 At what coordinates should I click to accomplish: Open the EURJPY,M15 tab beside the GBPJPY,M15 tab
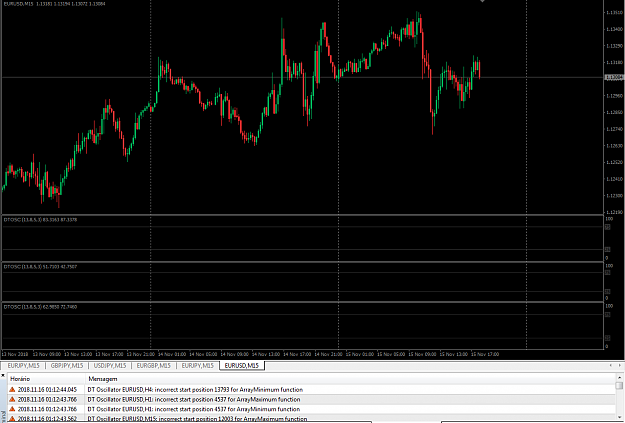click(x=24, y=366)
